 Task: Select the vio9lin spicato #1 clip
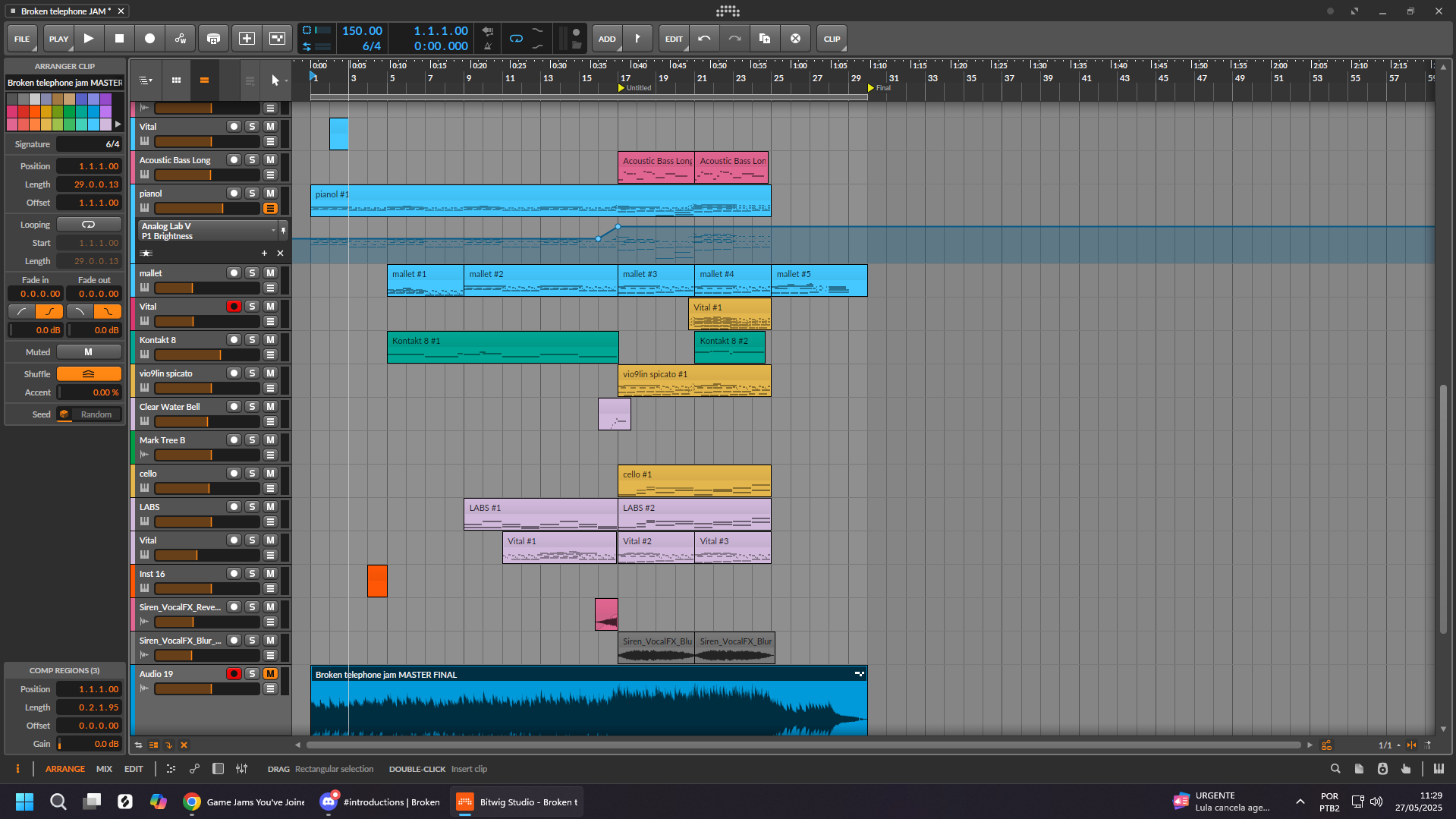(x=694, y=380)
